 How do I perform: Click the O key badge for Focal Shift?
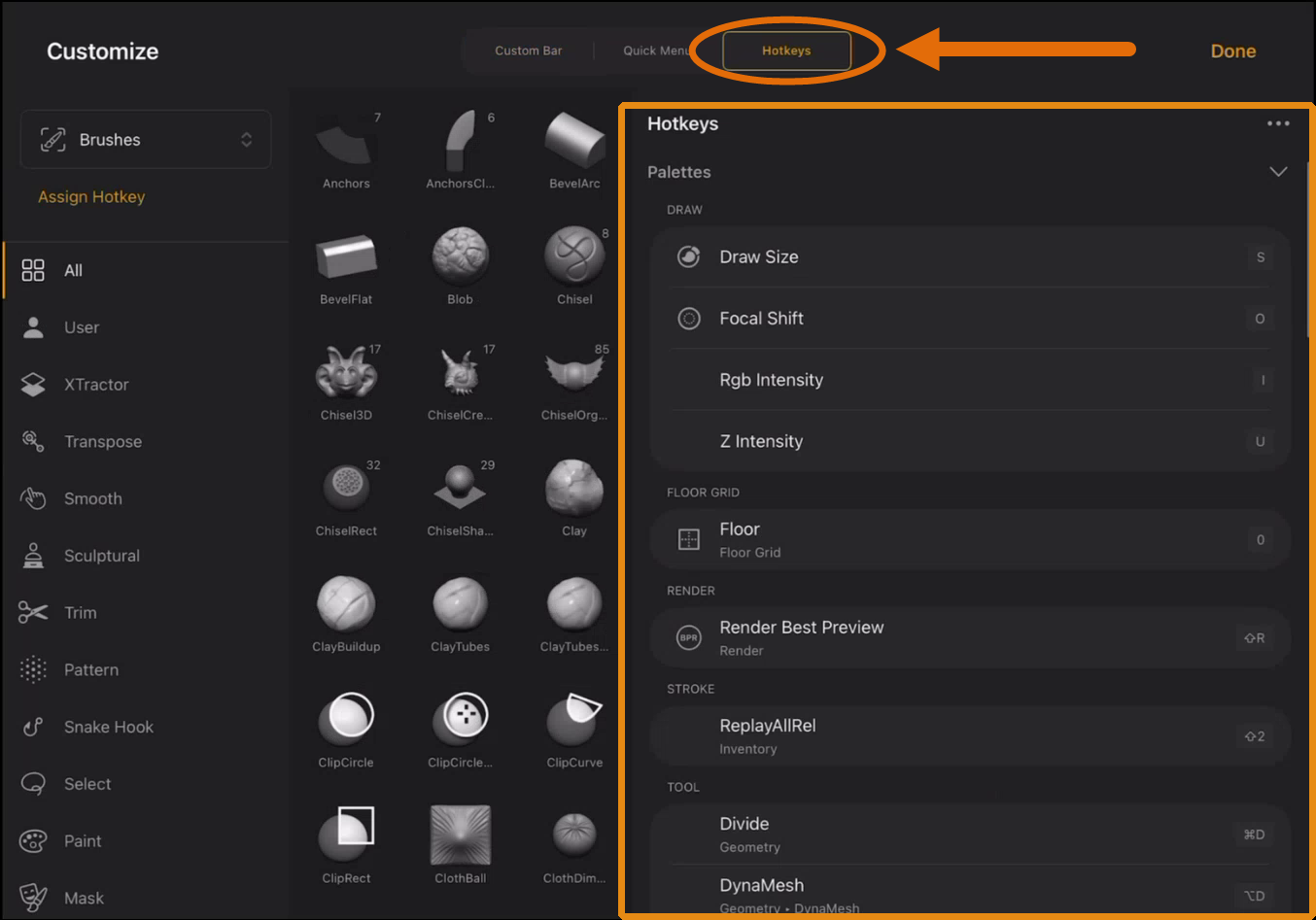point(1260,319)
